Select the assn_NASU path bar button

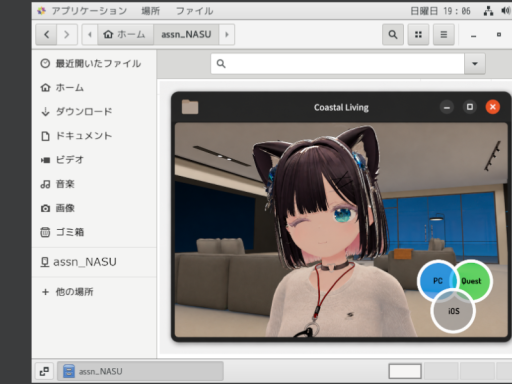(x=186, y=34)
